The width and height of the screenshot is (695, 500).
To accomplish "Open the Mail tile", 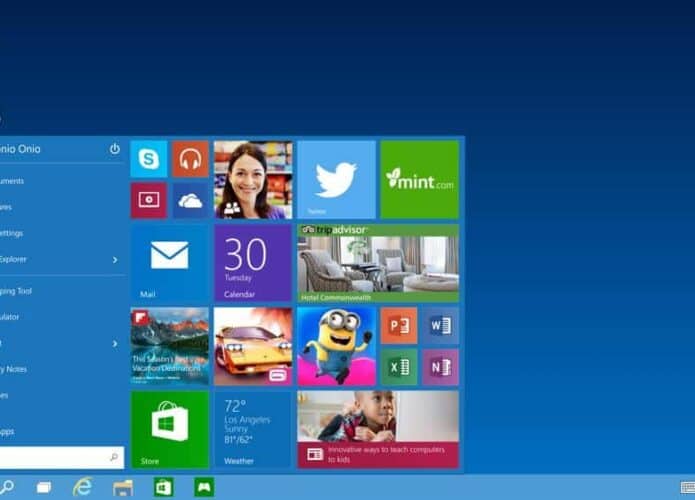I will [x=170, y=263].
